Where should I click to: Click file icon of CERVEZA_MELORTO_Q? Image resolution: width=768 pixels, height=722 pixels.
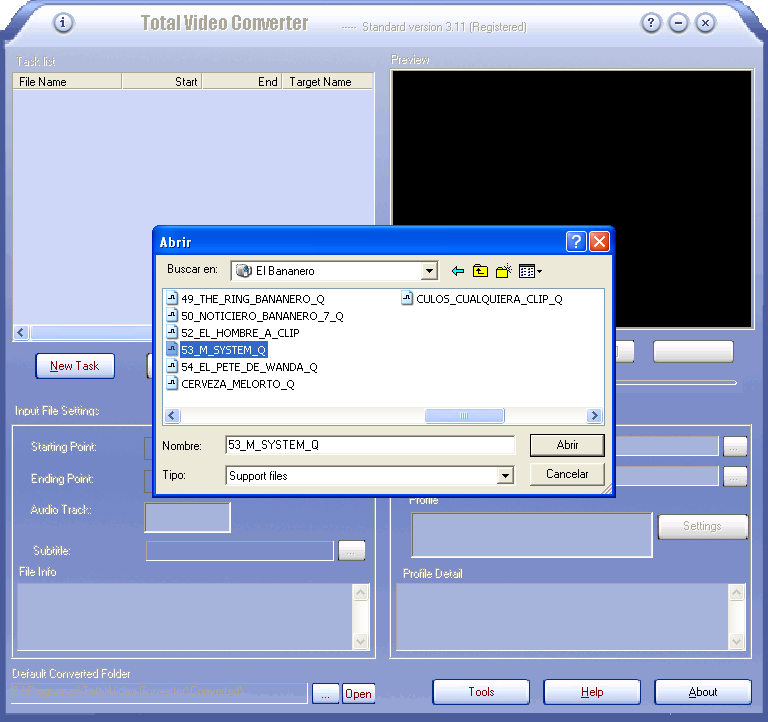(172, 384)
